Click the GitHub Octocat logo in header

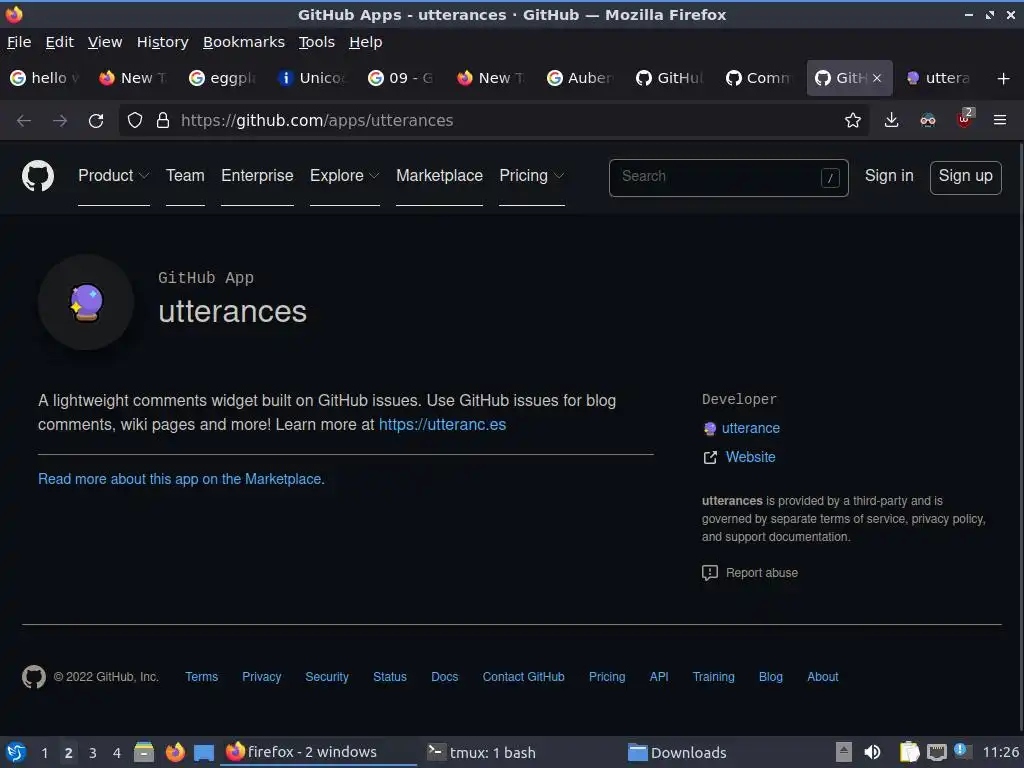click(x=38, y=176)
